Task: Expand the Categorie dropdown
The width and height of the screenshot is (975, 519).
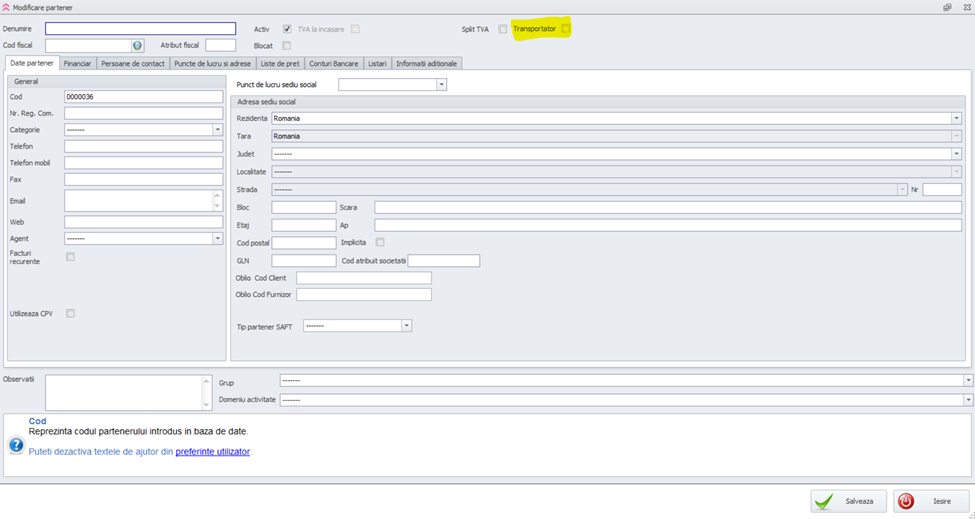Action: pos(217,130)
